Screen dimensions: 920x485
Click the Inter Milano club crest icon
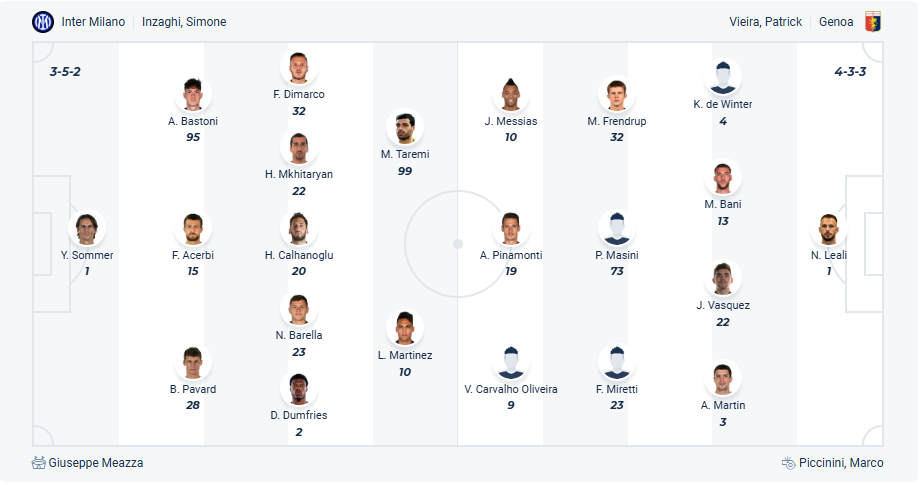(43, 21)
